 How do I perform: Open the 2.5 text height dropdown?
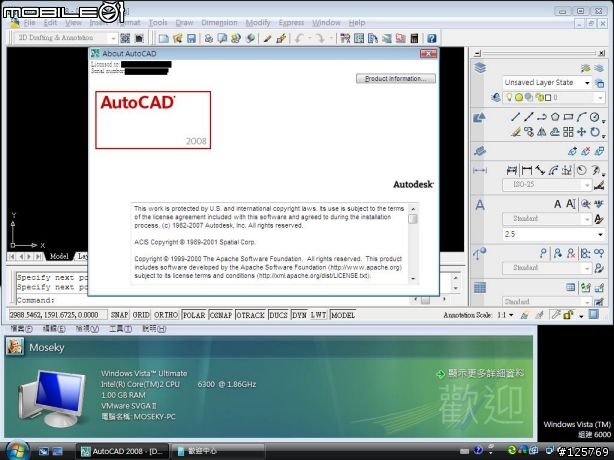tap(600, 234)
